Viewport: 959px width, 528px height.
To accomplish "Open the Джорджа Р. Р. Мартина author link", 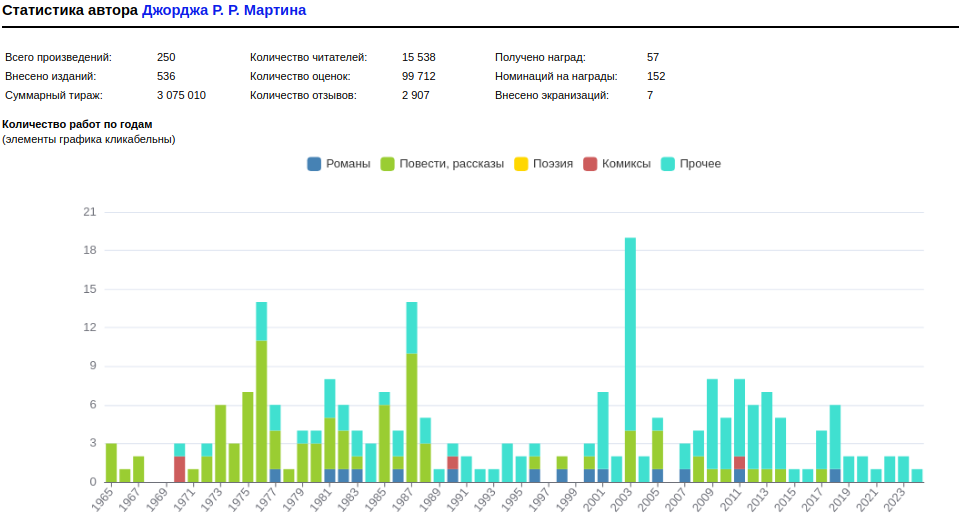I will (224, 10).
